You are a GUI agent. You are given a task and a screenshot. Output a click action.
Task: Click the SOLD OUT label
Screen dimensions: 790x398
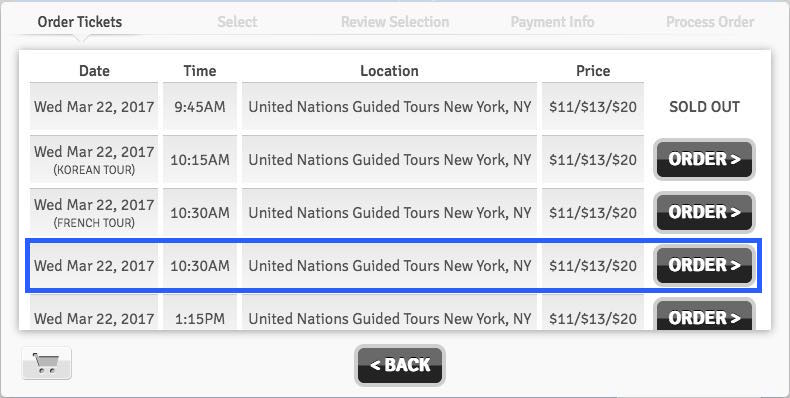pos(704,107)
